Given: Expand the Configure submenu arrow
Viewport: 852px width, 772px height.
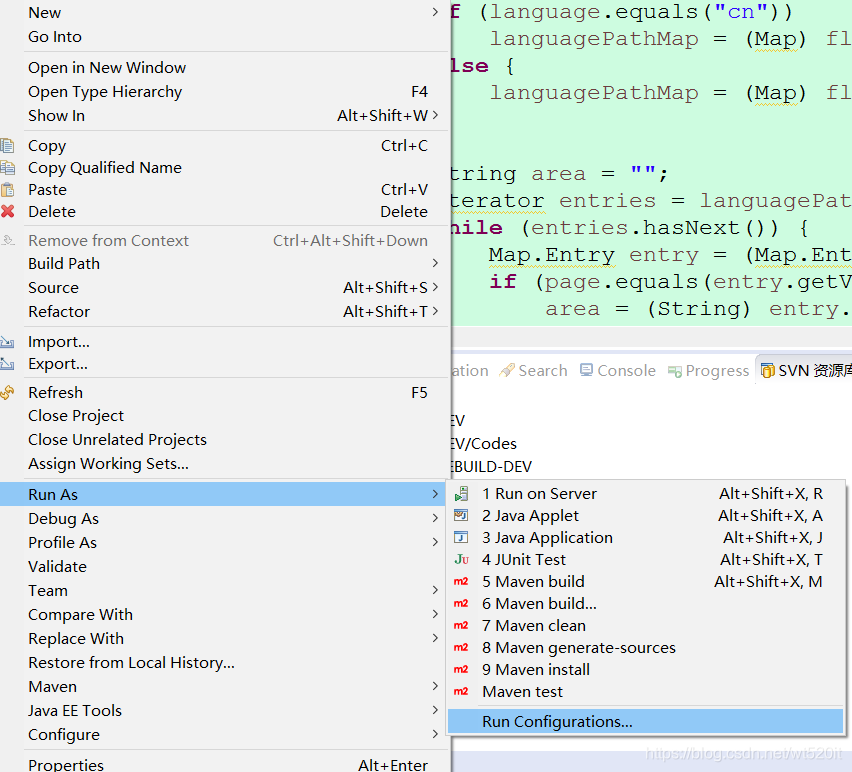Looking at the screenshot, I should [435, 734].
